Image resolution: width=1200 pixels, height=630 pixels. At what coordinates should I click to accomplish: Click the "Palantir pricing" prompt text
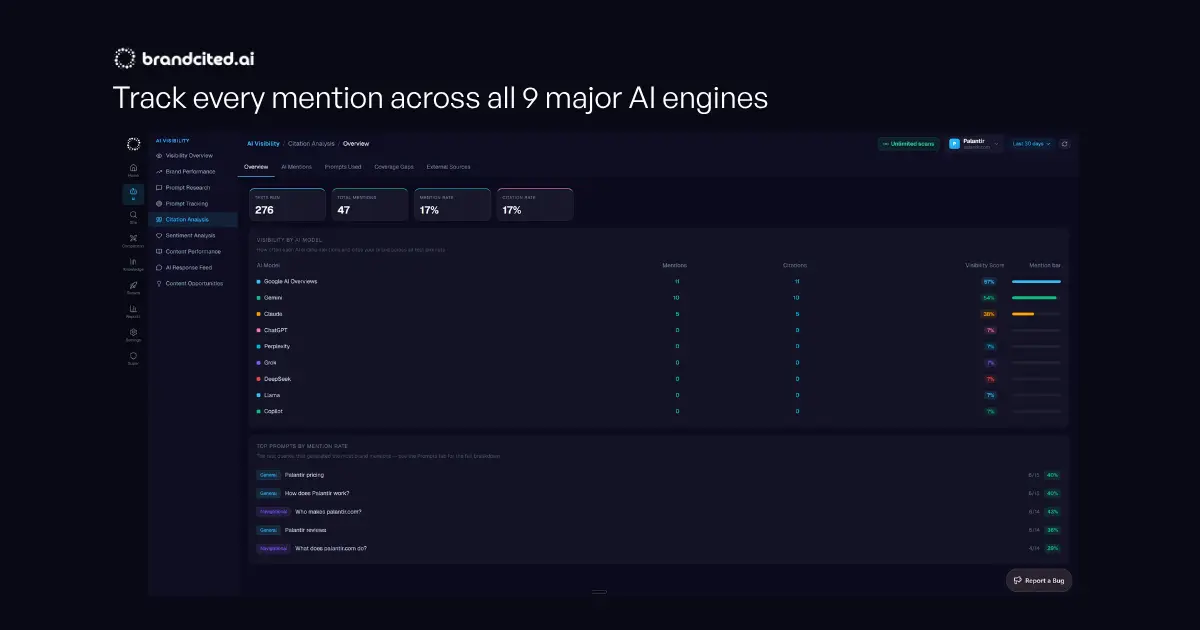coord(304,475)
